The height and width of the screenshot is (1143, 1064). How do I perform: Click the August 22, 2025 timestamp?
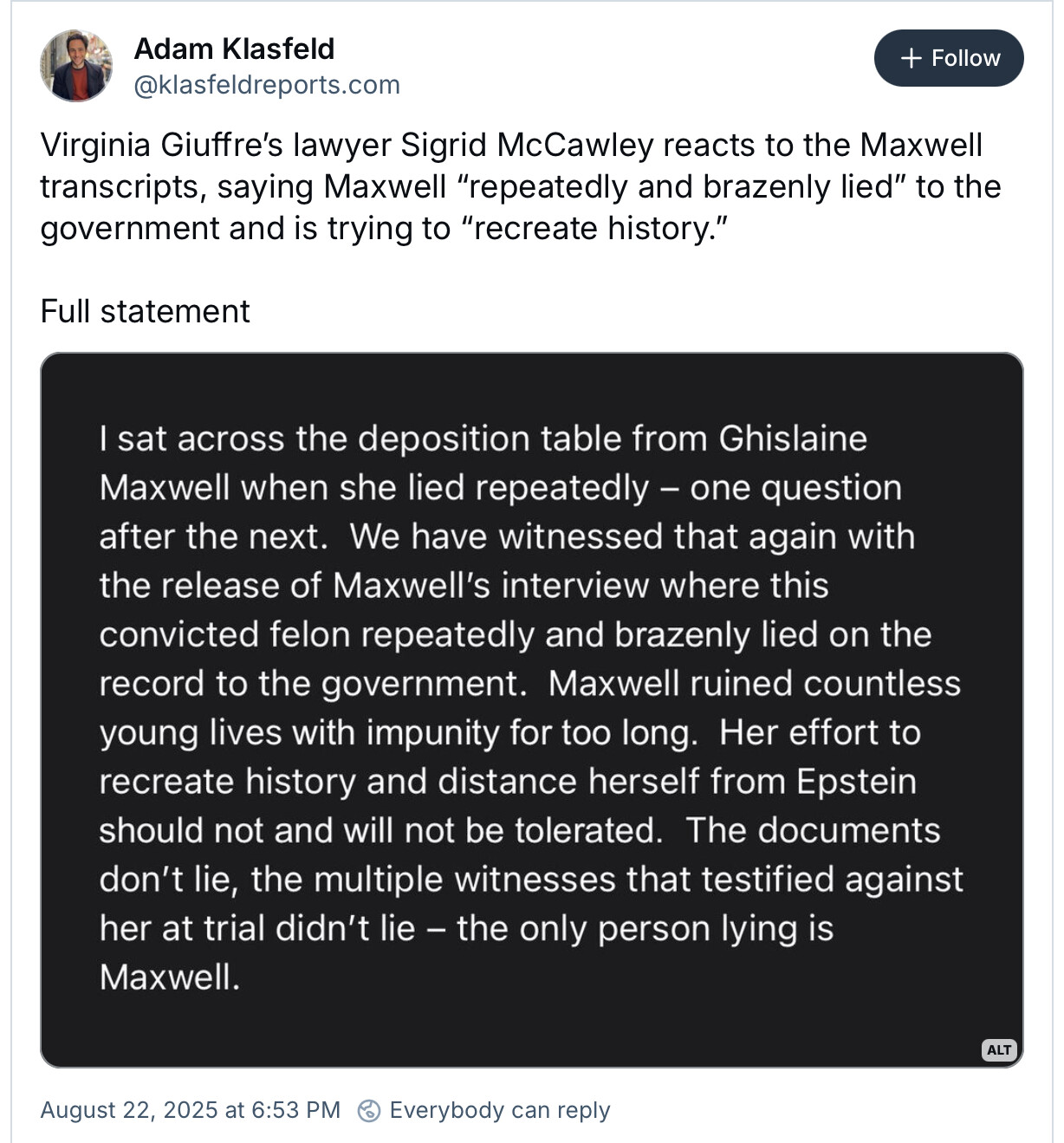click(x=191, y=1110)
